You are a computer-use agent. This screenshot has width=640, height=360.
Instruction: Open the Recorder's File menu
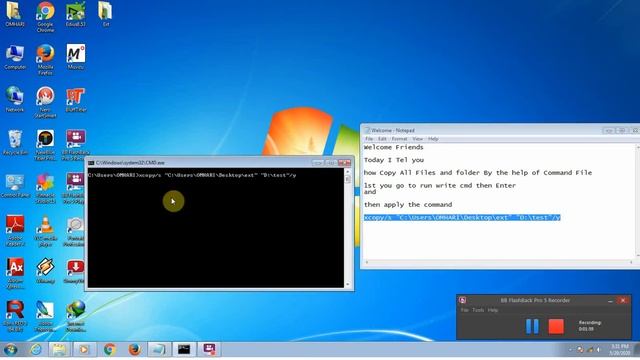point(464,310)
